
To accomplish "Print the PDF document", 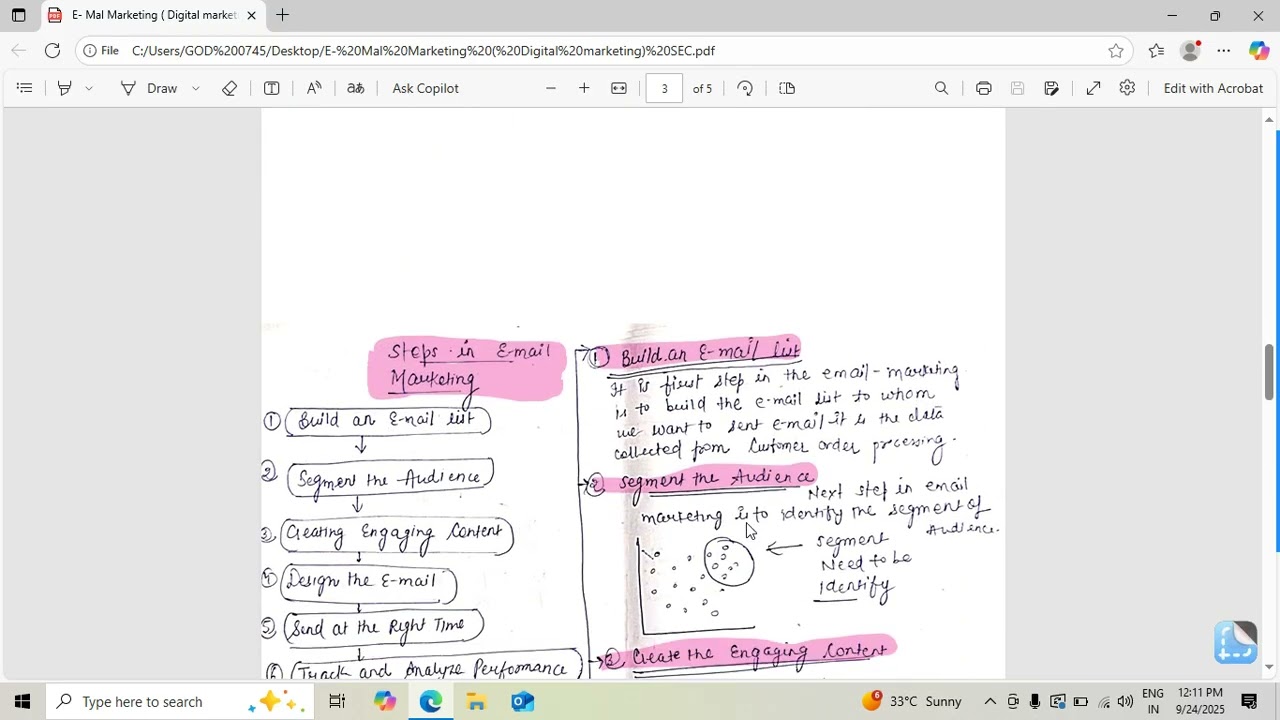I will 984,88.
